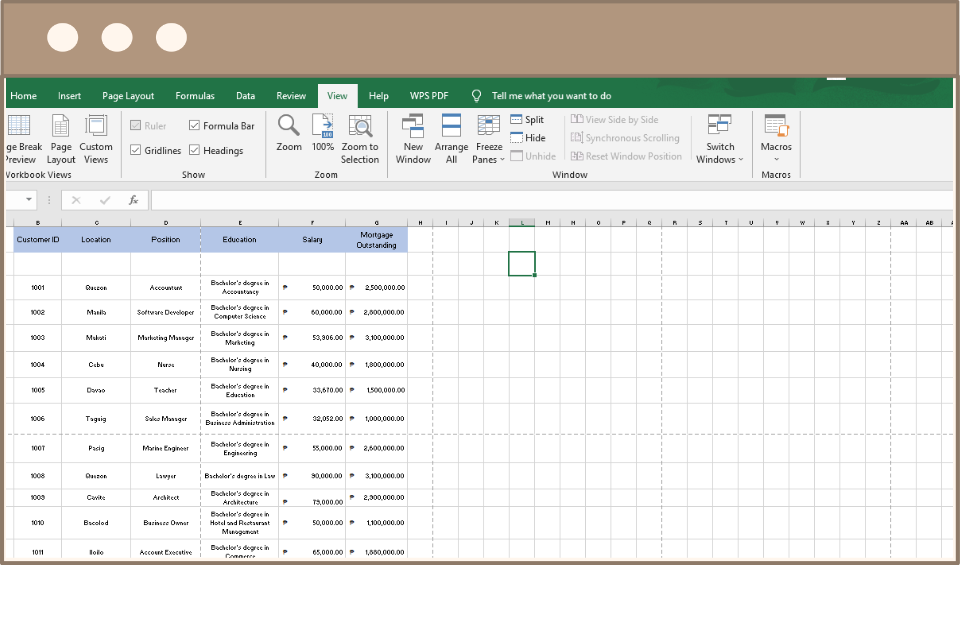Click the Software Developer cell
This screenshot has width=960, height=640.
(x=165, y=312)
